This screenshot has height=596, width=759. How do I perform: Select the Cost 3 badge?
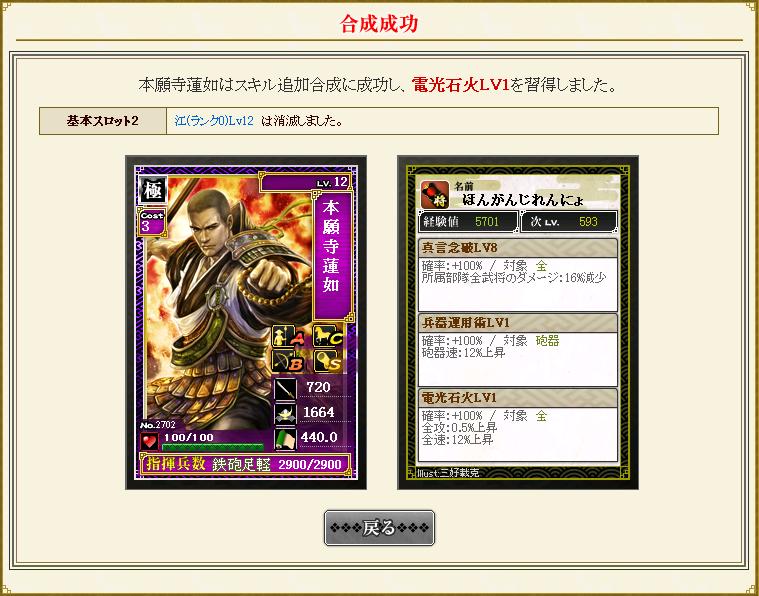pyautogui.click(x=152, y=222)
